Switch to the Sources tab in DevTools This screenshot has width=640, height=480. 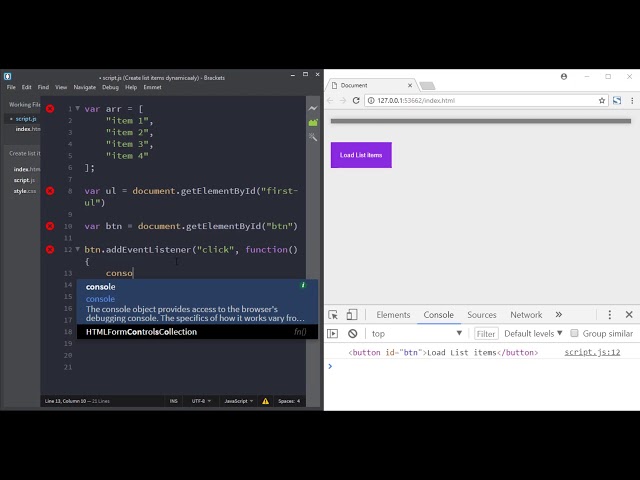[x=482, y=315]
